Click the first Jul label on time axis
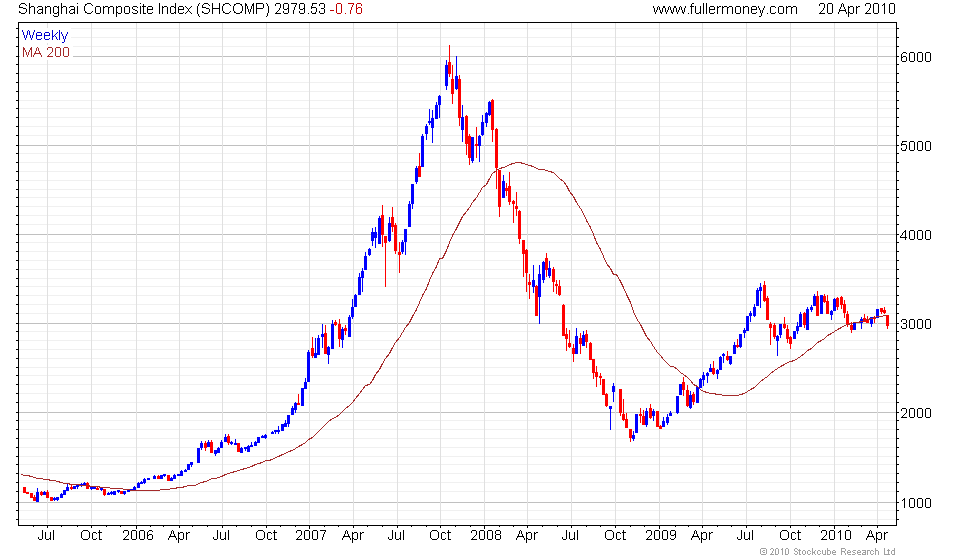 tap(46, 535)
